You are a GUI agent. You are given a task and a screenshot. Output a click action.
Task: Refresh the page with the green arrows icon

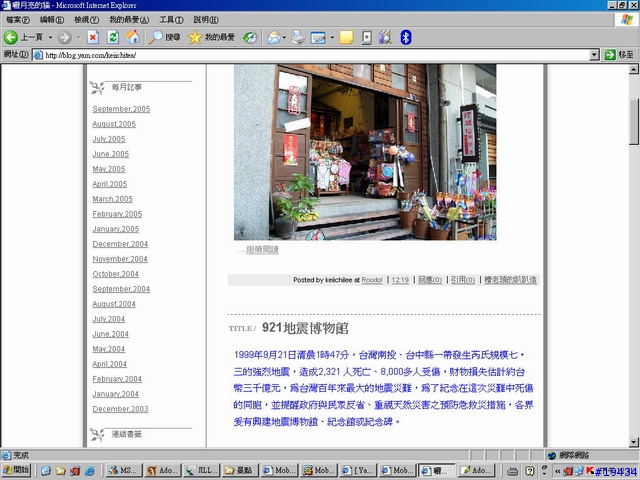tap(113, 38)
